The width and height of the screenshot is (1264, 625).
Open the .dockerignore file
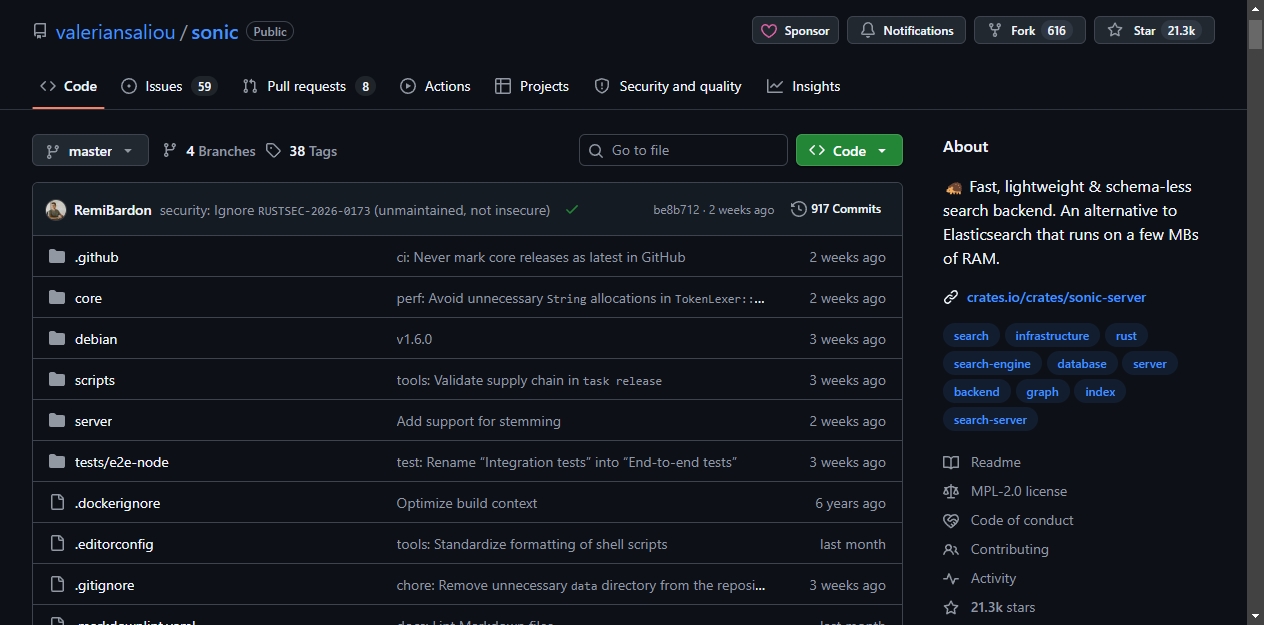(117, 503)
